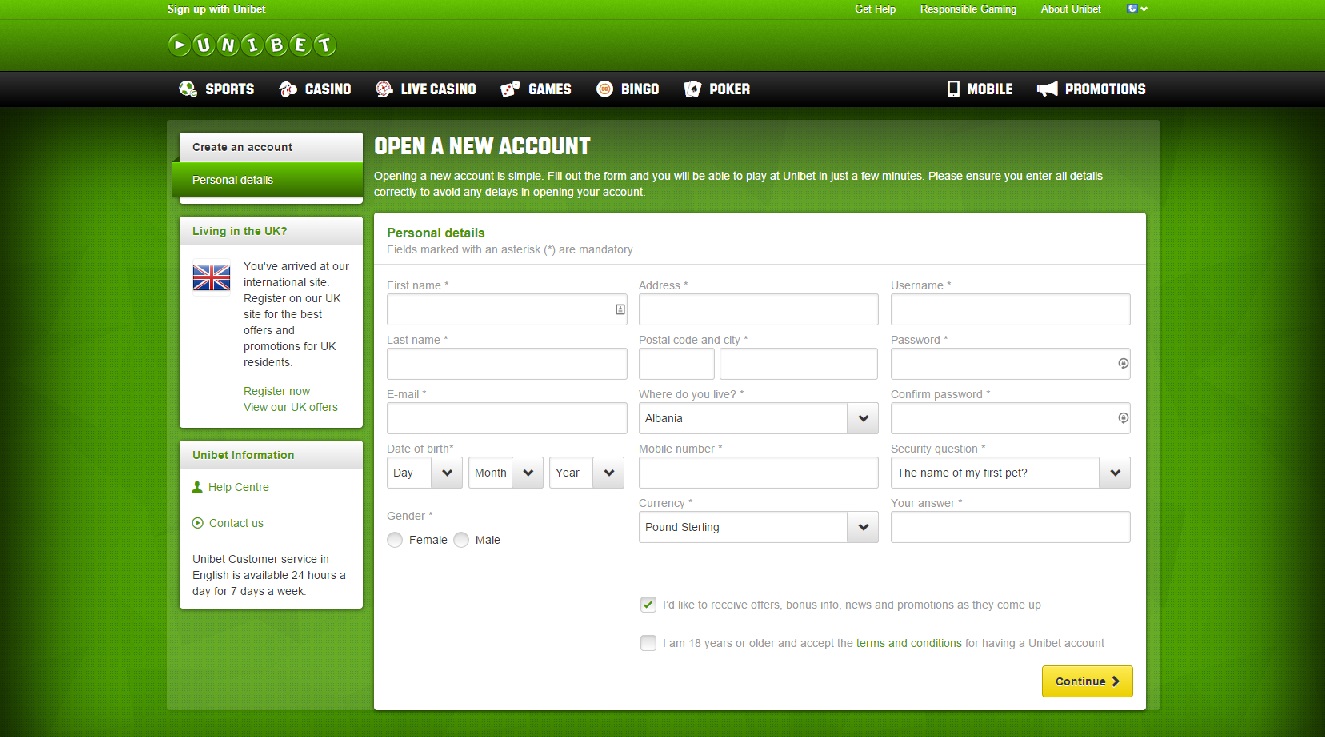Open the language flag selector

pos(1137,9)
